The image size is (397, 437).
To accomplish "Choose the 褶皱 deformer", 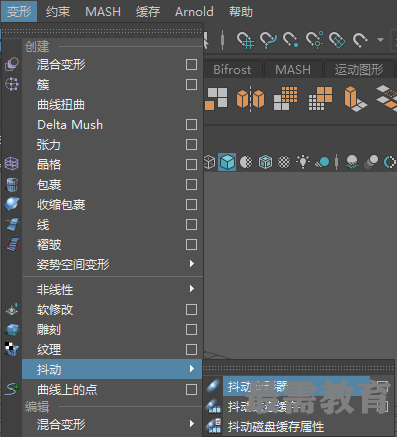I will click(x=49, y=245).
